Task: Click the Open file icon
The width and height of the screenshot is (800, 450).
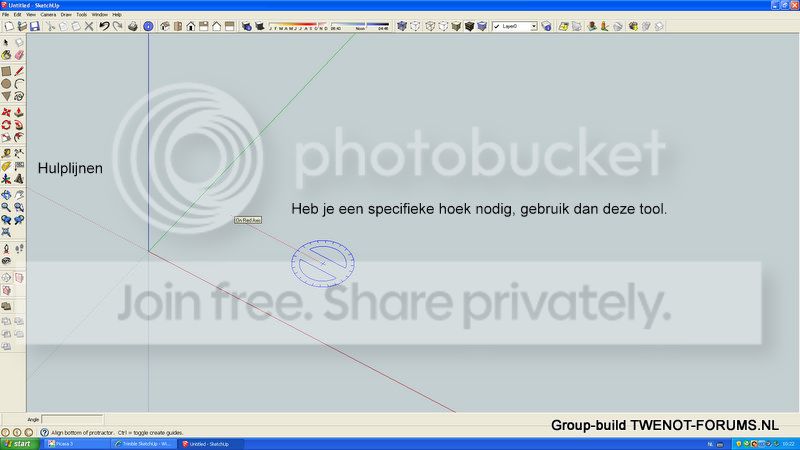Action: click(22, 26)
